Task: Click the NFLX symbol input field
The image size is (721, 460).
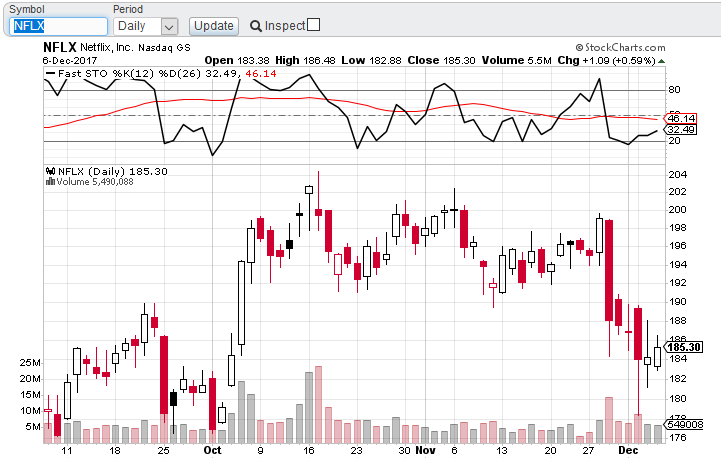Action: 58,26
